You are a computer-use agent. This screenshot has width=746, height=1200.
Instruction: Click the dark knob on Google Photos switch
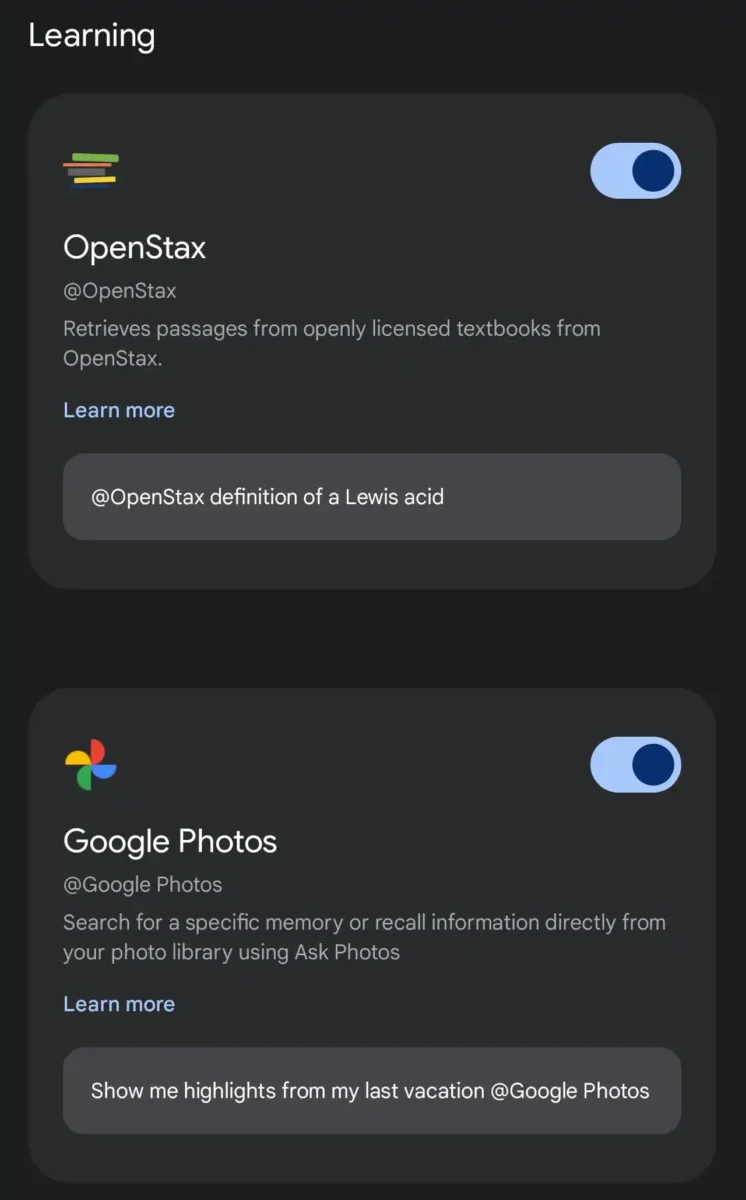click(654, 765)
